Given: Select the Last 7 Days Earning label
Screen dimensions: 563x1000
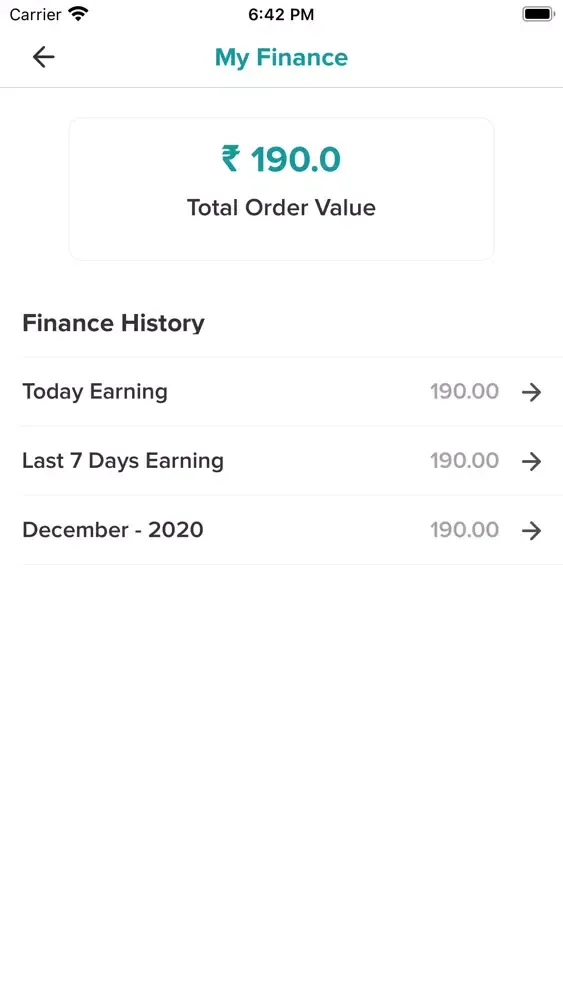Looking at the screenshot, I should coord(123,460).
